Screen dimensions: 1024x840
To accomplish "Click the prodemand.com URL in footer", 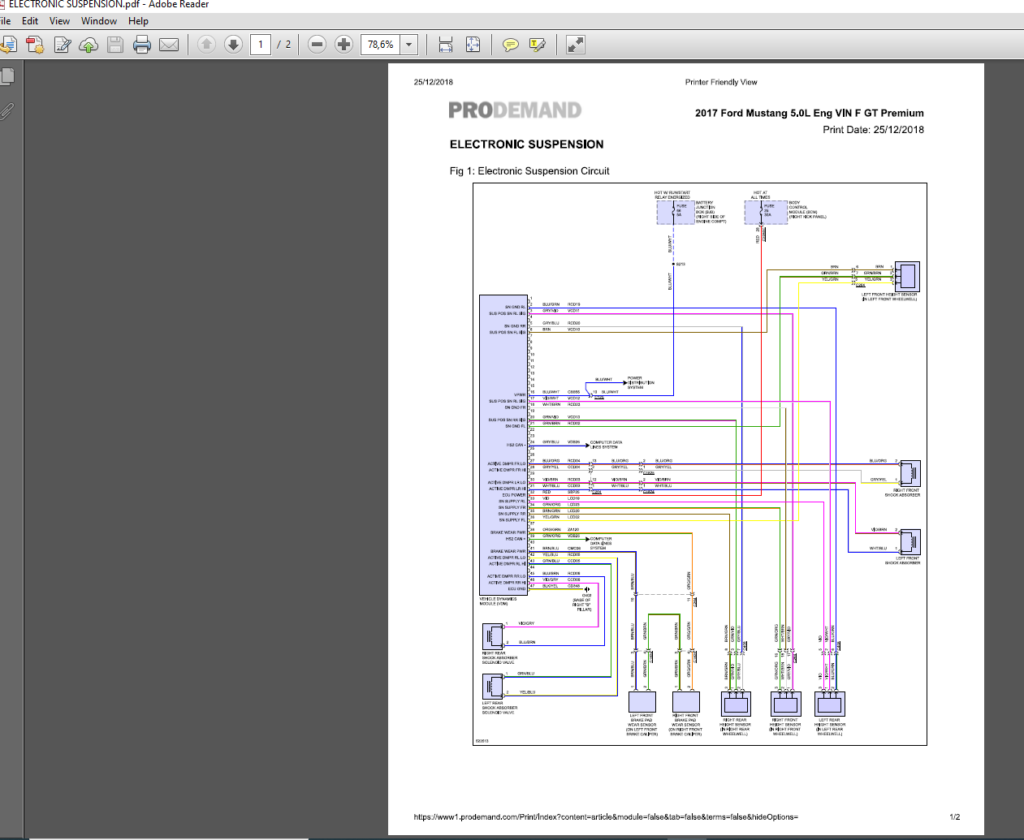I will [606, 817].
